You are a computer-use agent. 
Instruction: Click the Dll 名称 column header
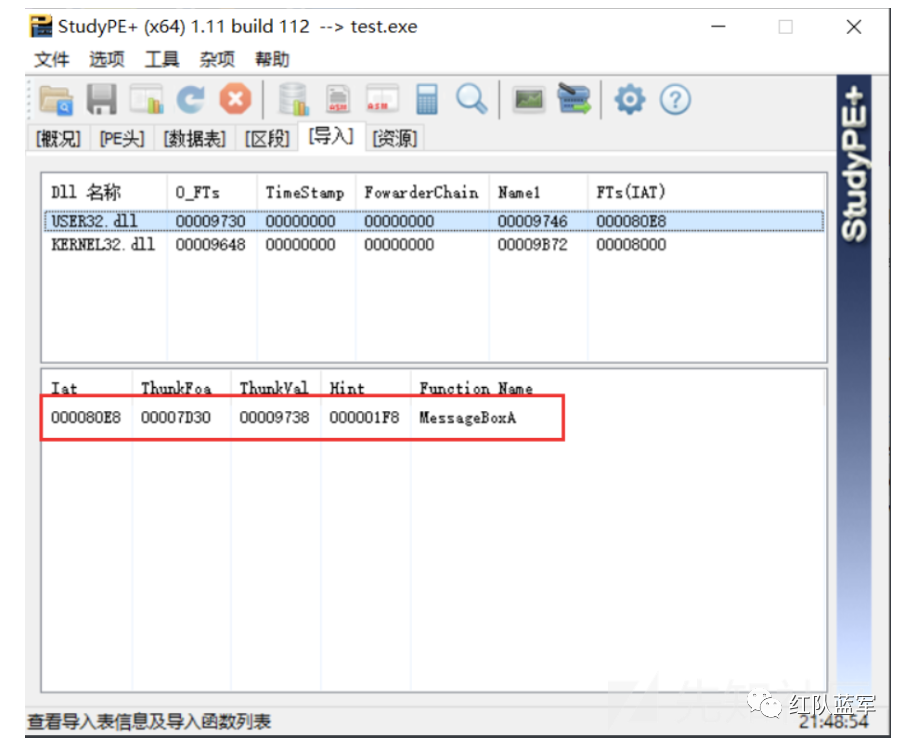pos(105,192)
